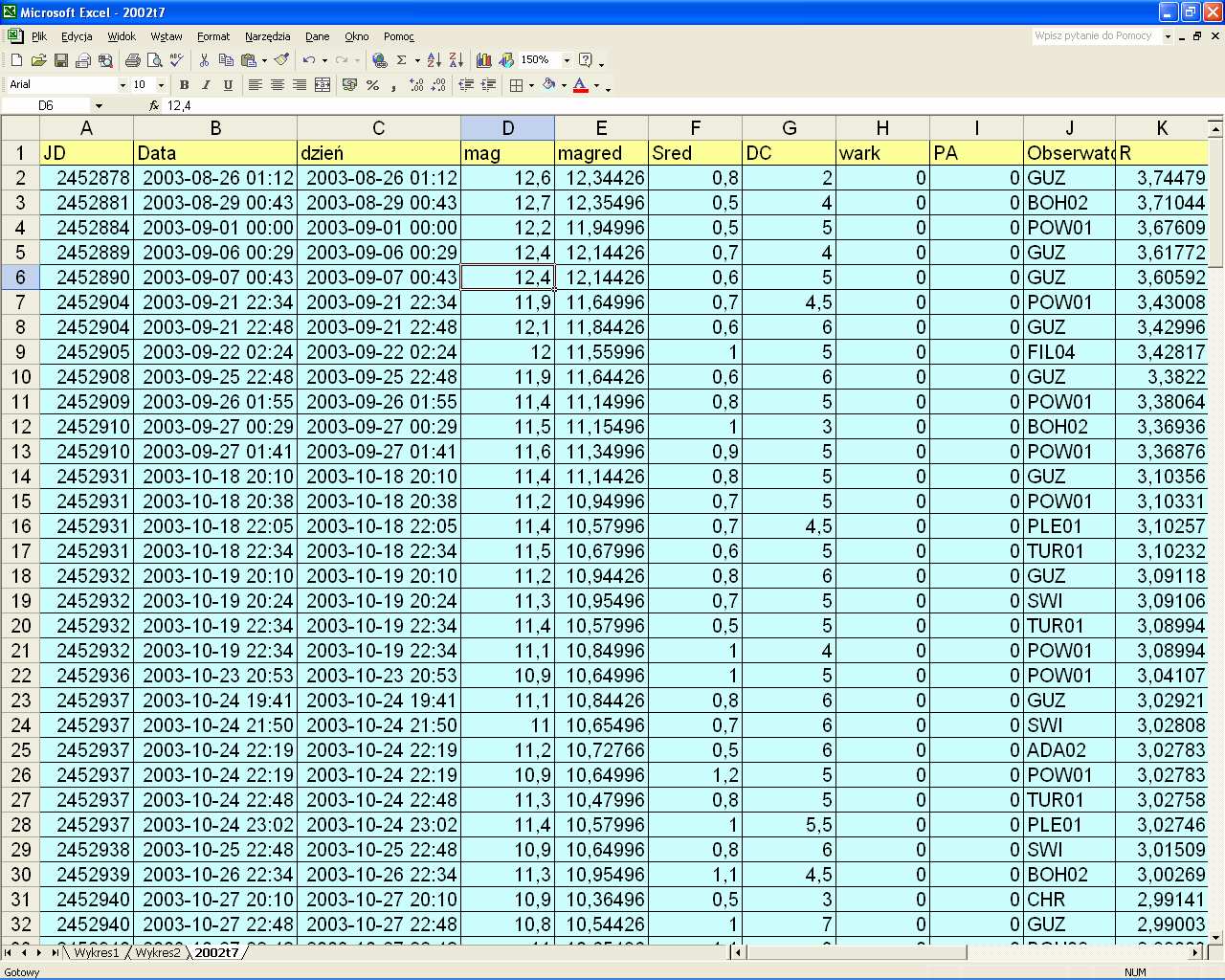Paste using the clipboard icon
Viewport: 1225px width, 980px height.
pyautogui.click(x=249, y=60)
